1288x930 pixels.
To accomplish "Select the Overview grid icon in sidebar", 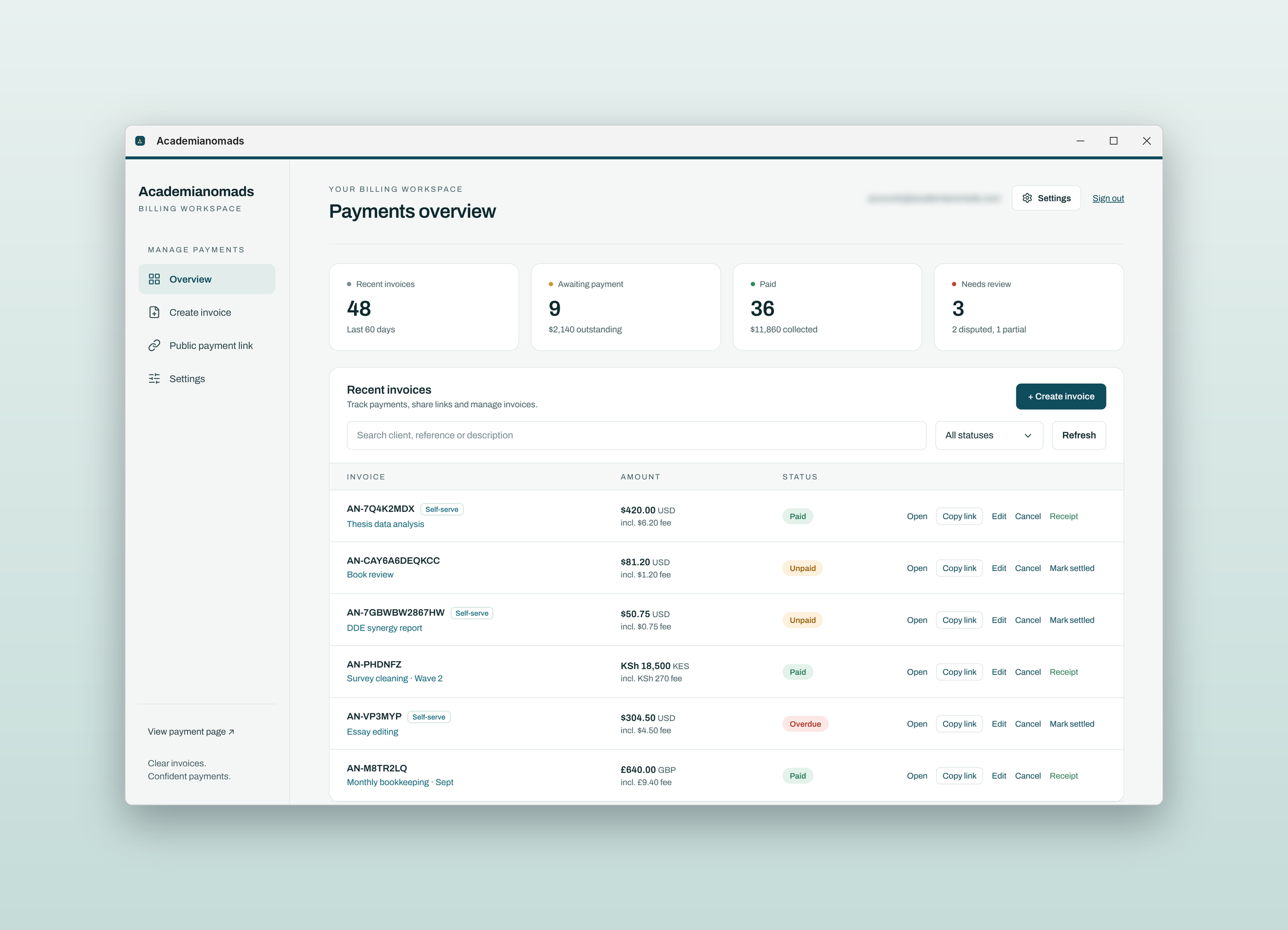I will tap(154, 279).
